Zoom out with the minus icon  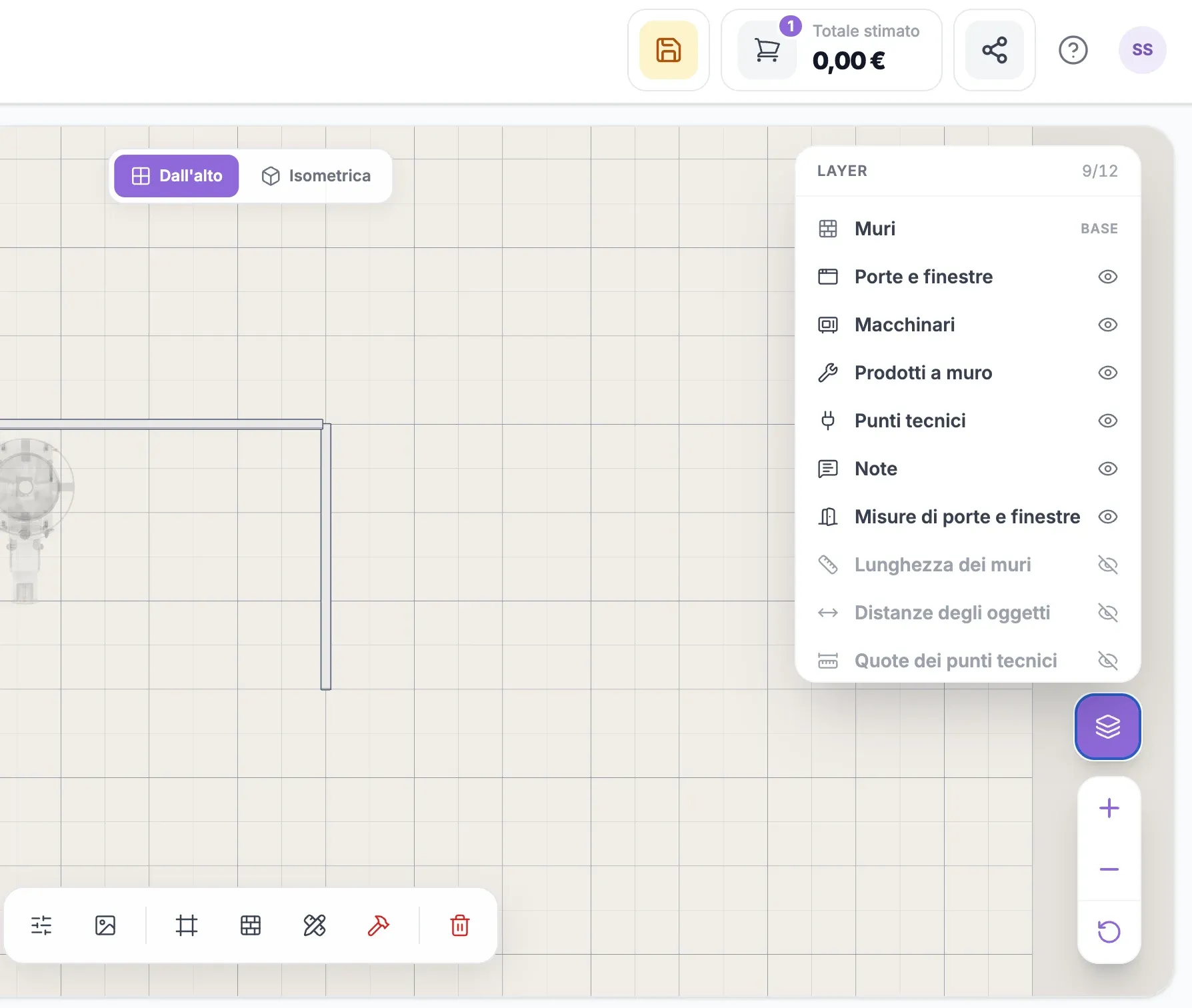pyautogui.click(x=1109, y=869)
